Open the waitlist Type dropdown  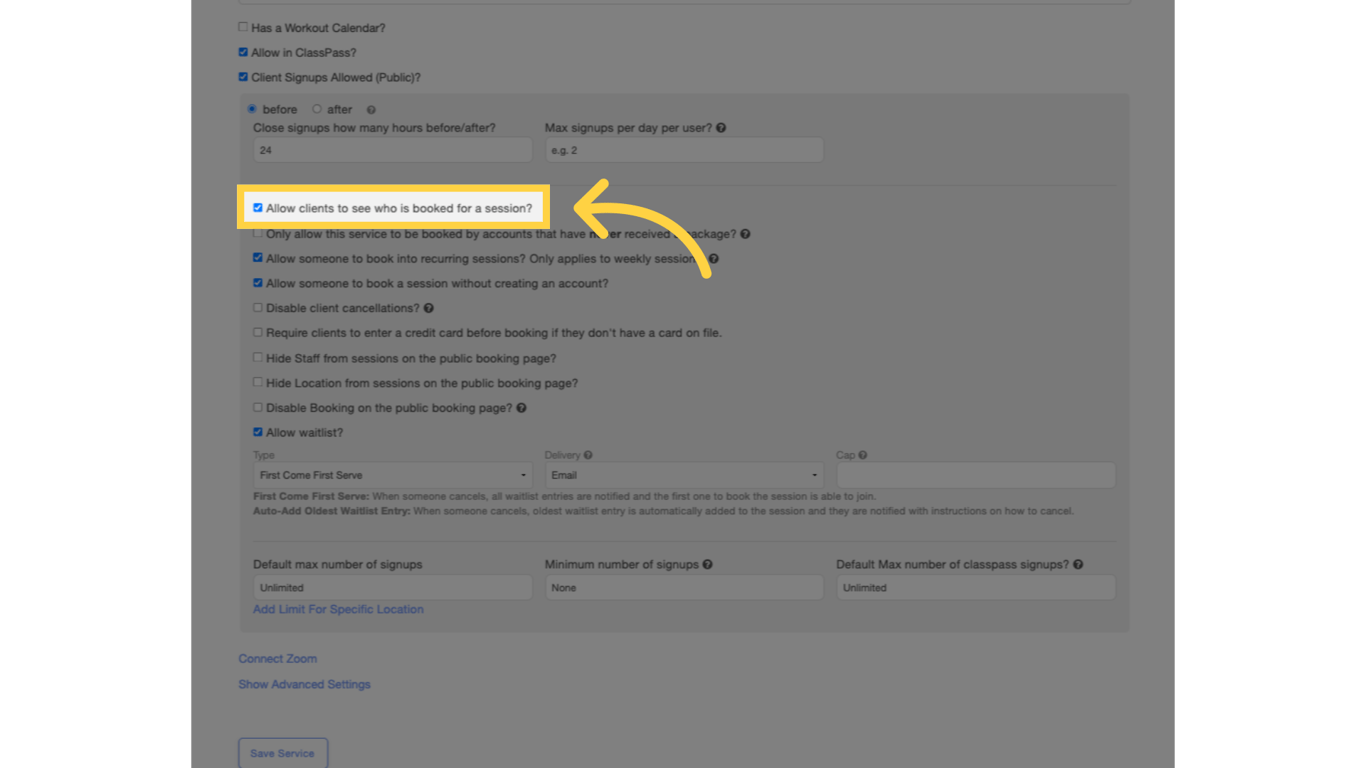391,474
